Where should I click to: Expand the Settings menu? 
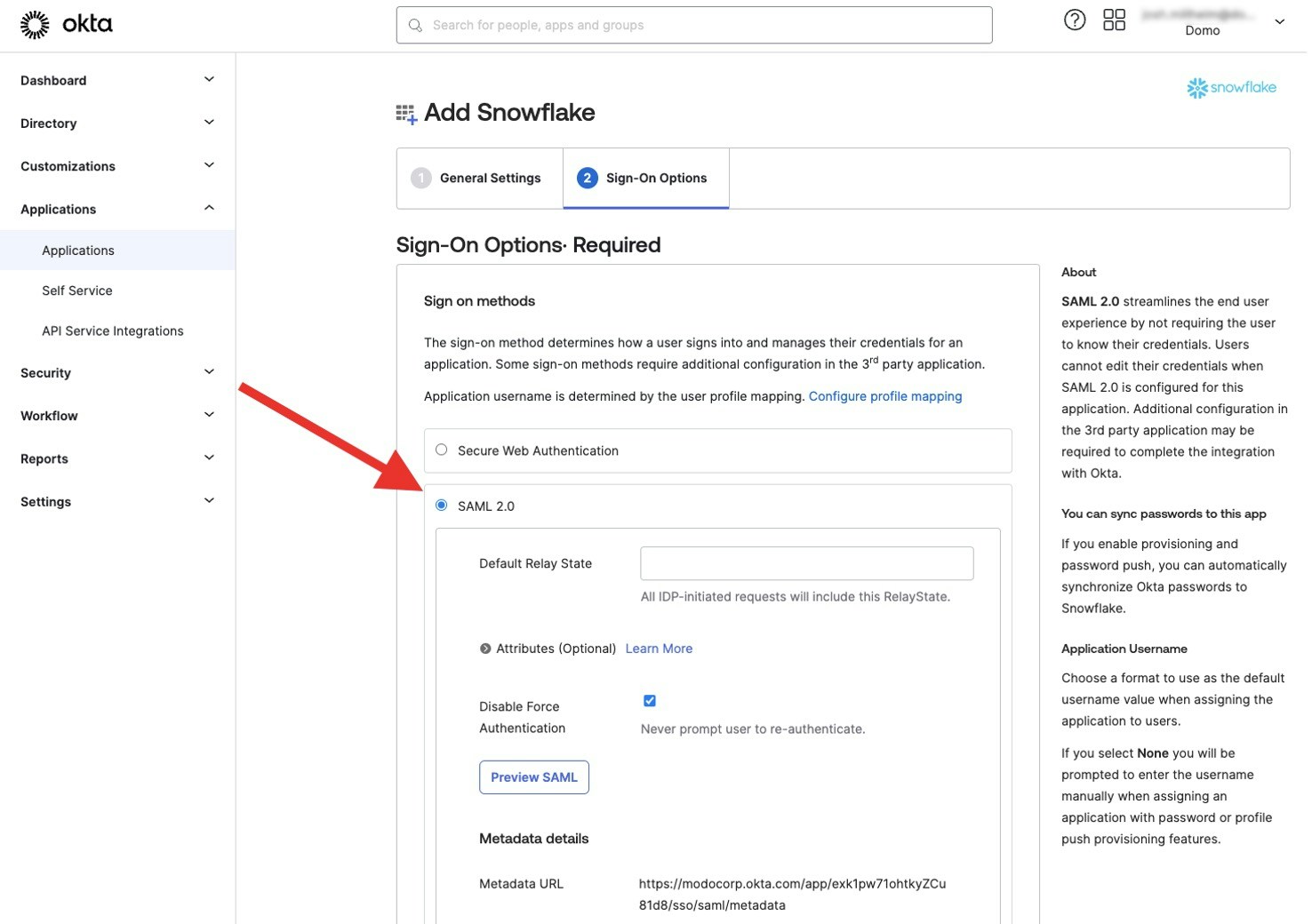(x=117, y=501)
